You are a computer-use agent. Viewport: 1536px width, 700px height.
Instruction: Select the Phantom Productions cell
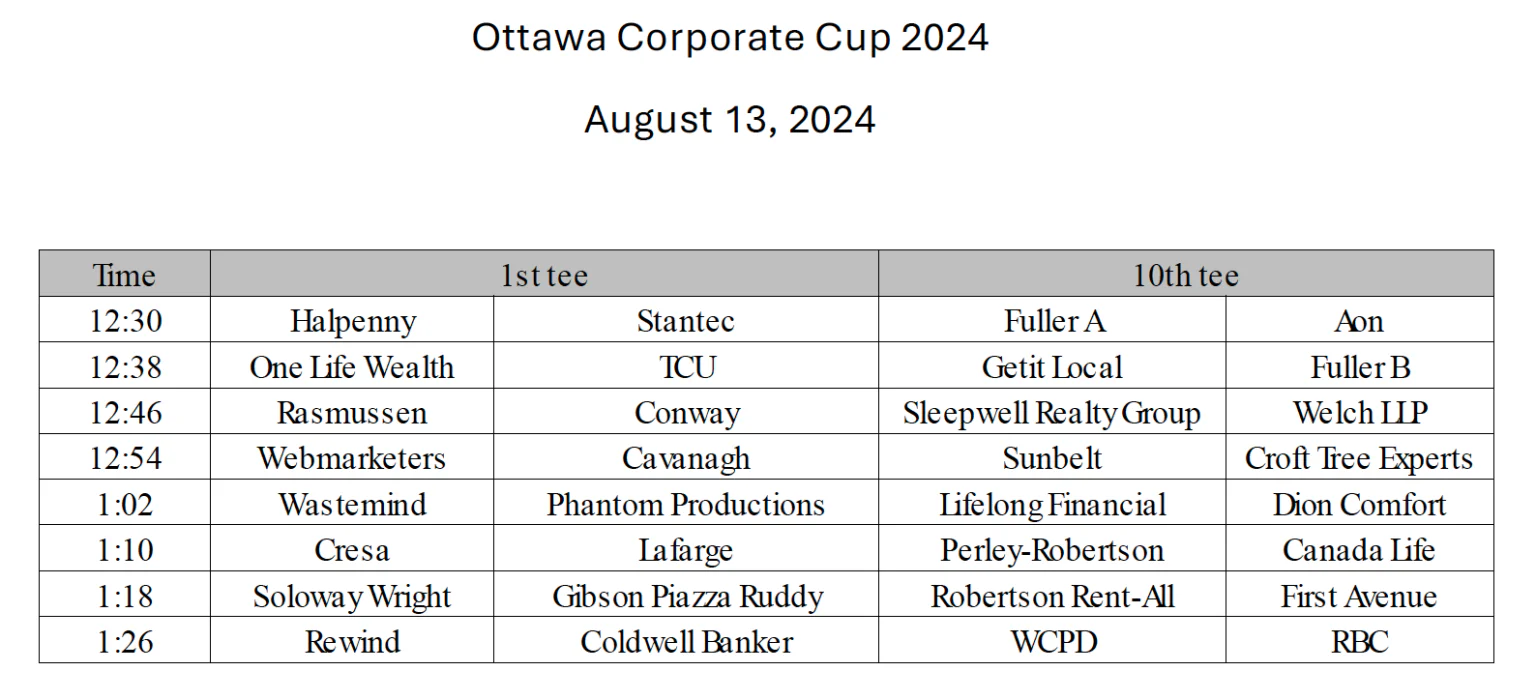pyautogui.click(x=685, y=505)
